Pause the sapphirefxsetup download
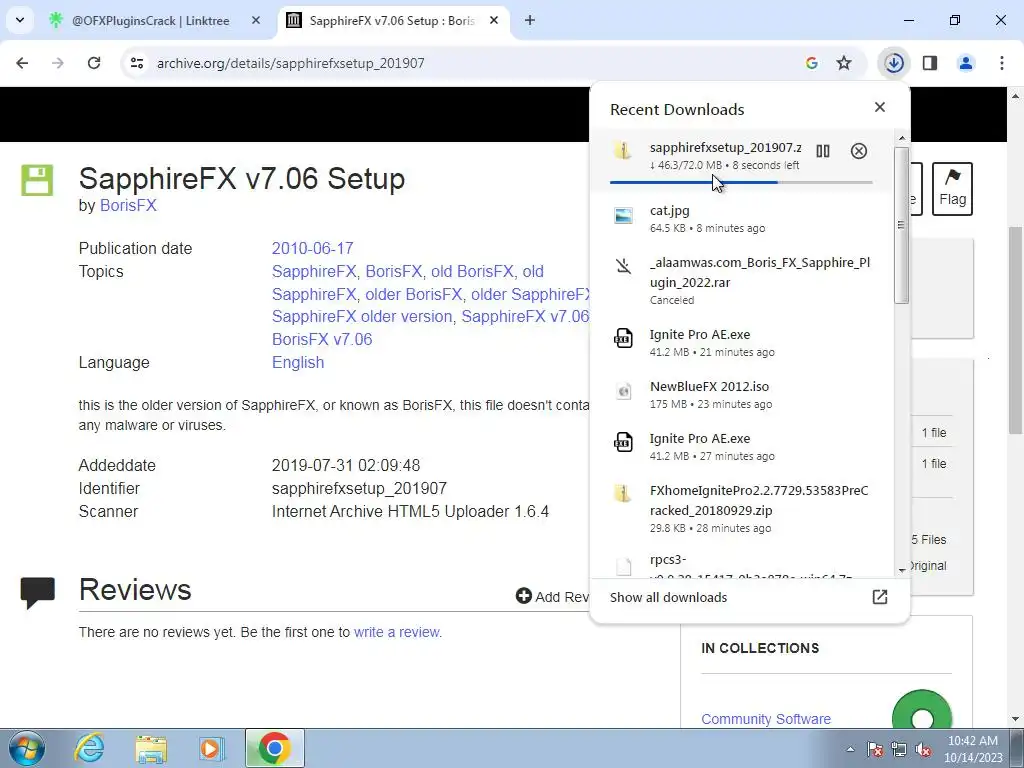Image resolution: width=1024 pixels, height=768 pixels. coord(823,151)
